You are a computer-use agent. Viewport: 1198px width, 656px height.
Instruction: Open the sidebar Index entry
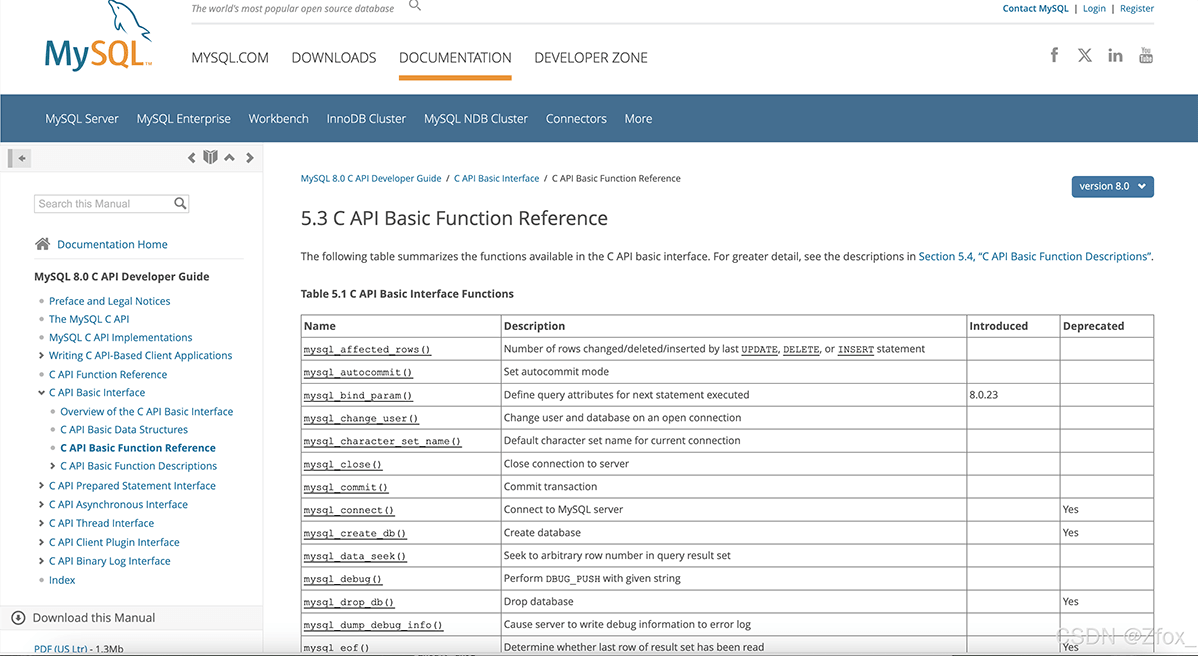click(x=62, y=580)
